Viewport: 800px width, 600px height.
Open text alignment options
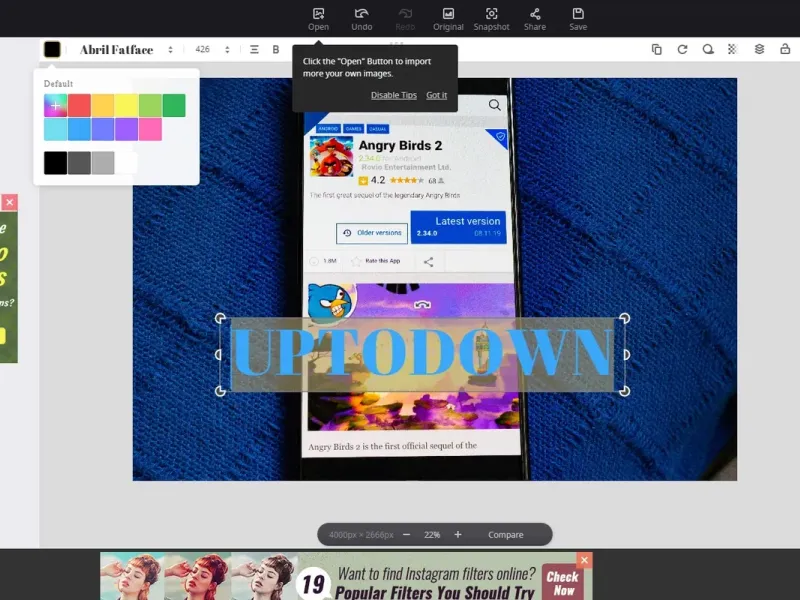[254, 49]
